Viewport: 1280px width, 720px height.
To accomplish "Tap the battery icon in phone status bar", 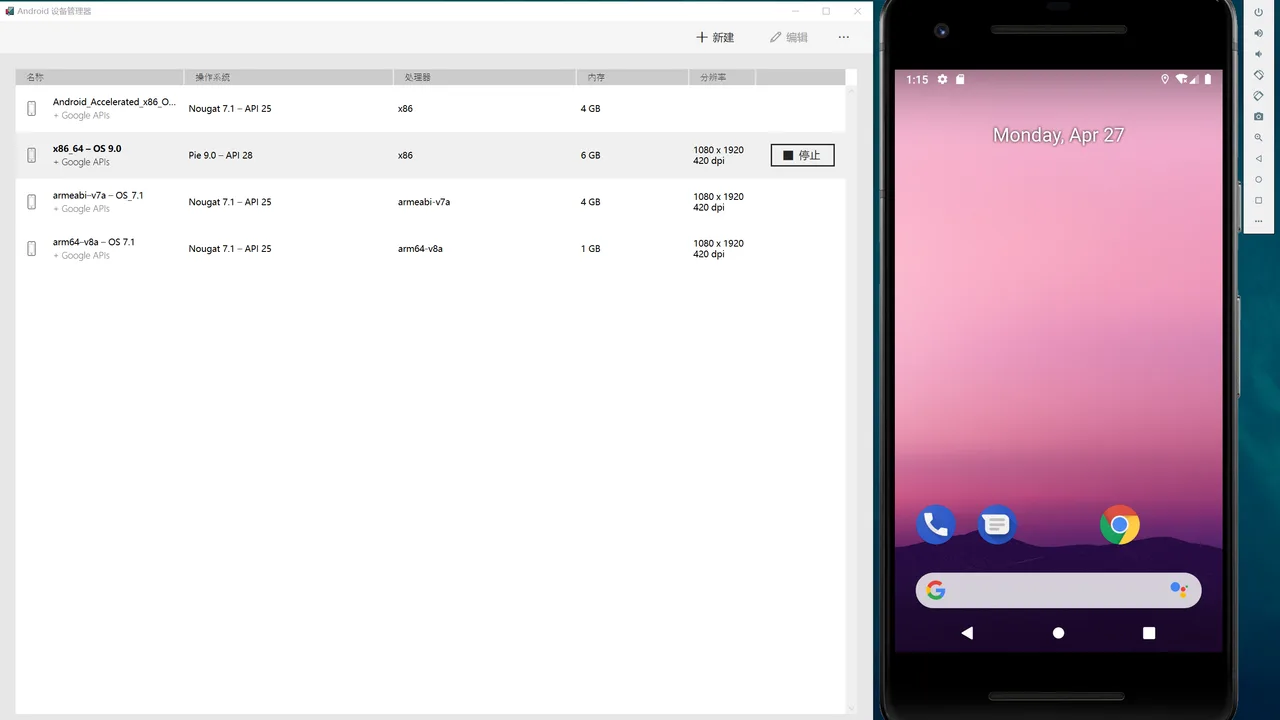I will [1208, 79].
